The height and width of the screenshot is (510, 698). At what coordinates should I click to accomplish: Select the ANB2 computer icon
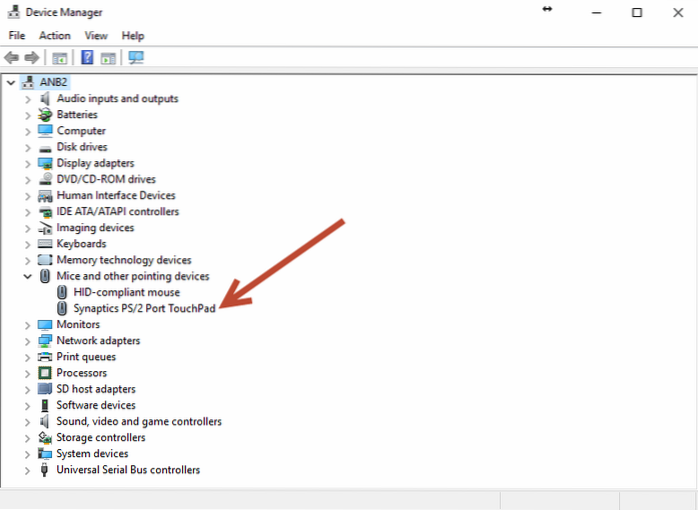point(28,82)
